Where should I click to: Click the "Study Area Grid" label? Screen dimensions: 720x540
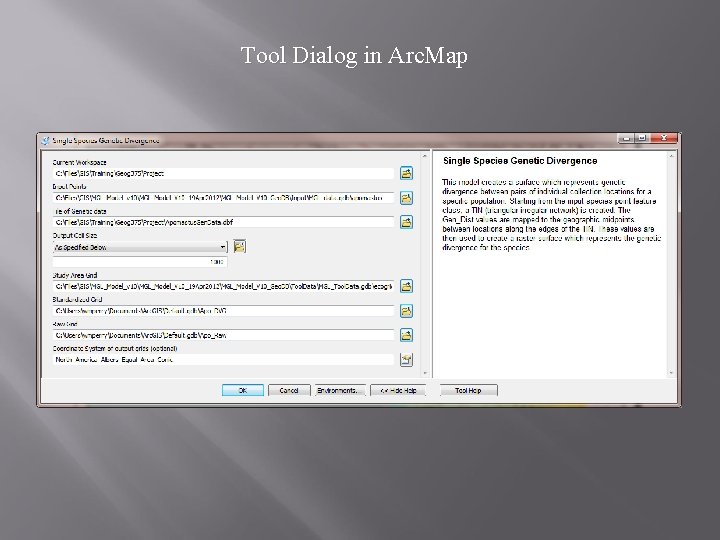[x=75, y=275]
